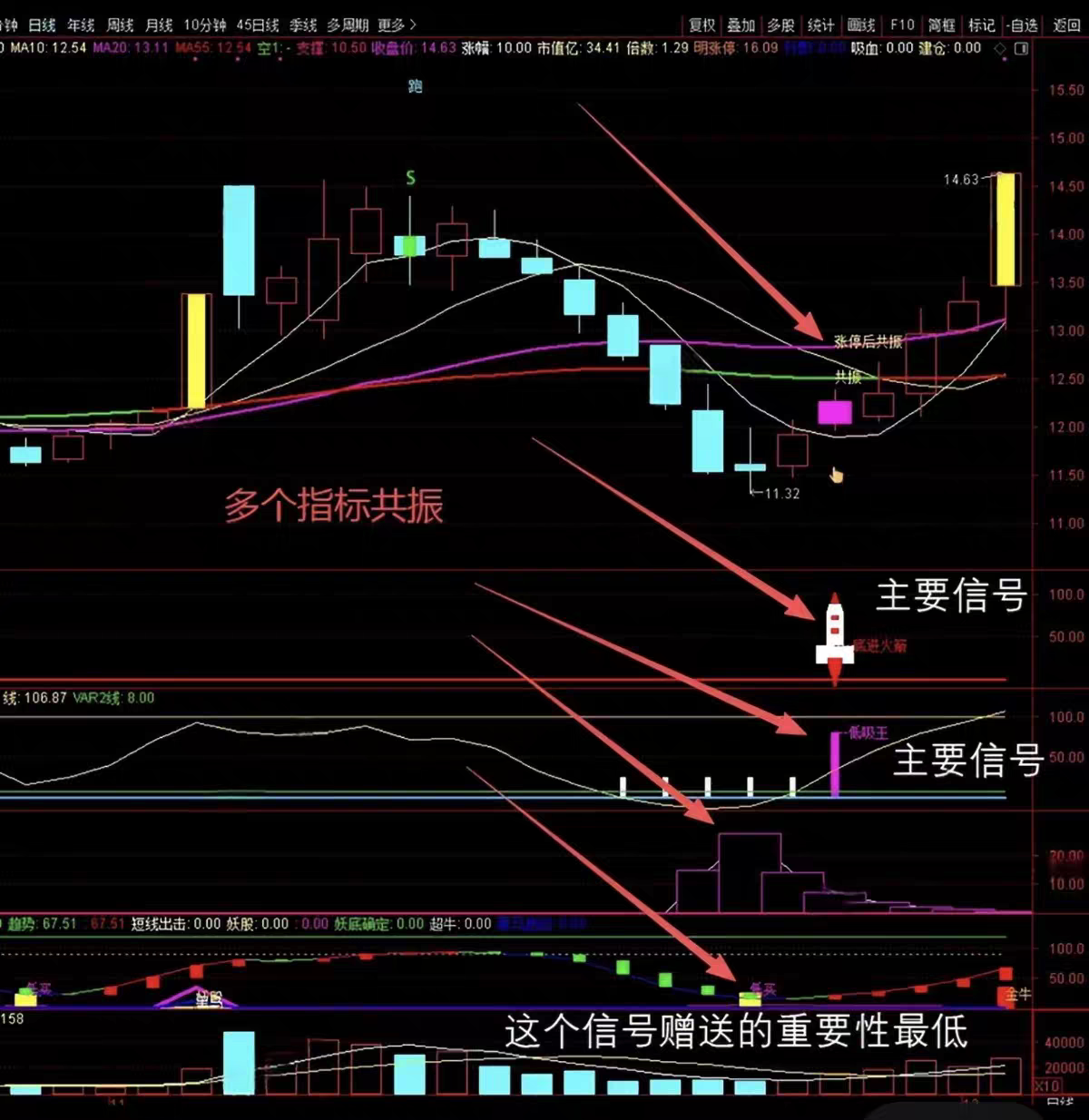
Task: Switch to the 日线 daily chart tab
Action: pyautogui.click(x=42, y=25)
